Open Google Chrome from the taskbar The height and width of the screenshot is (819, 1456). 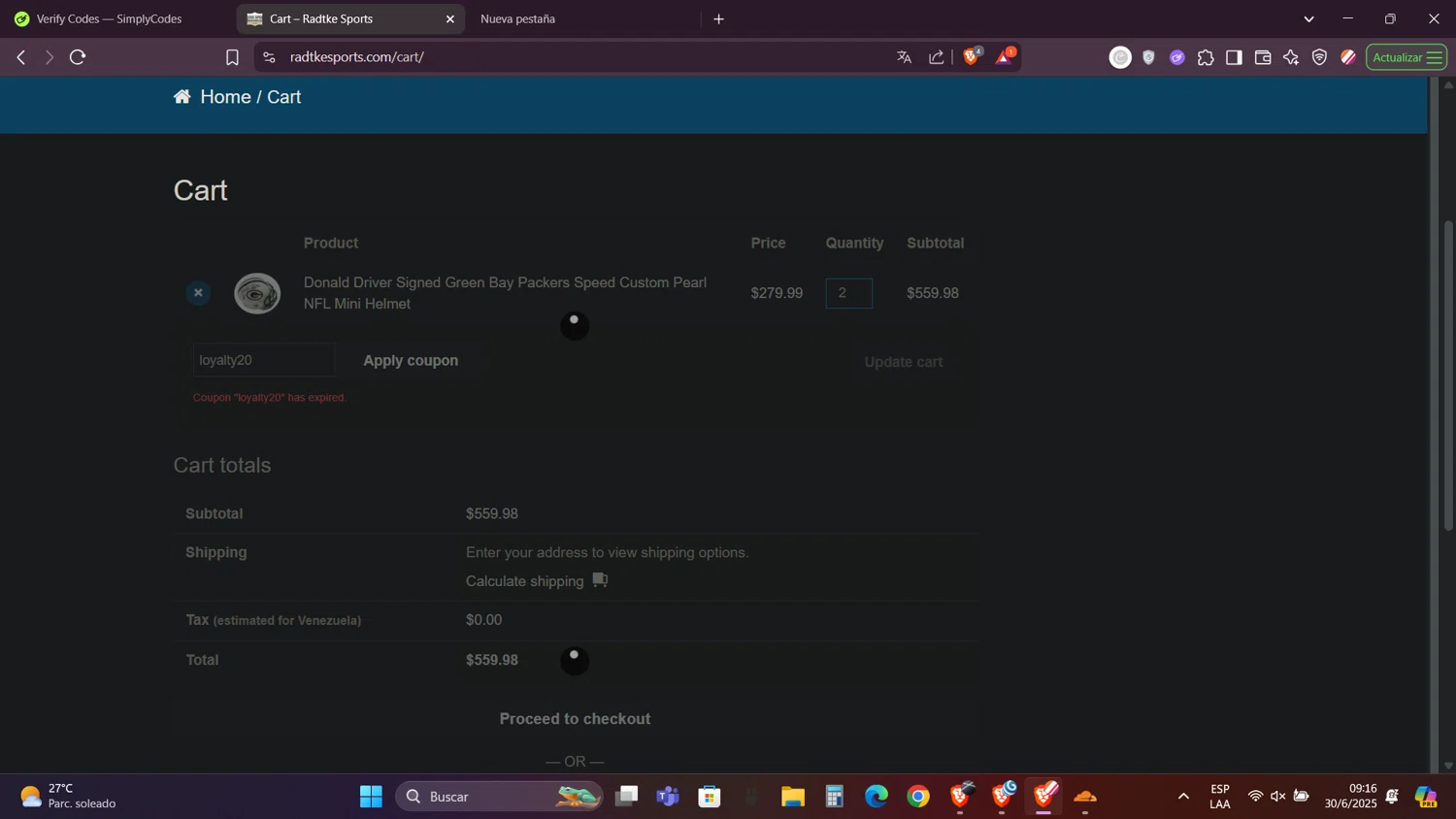pos(918,797)
